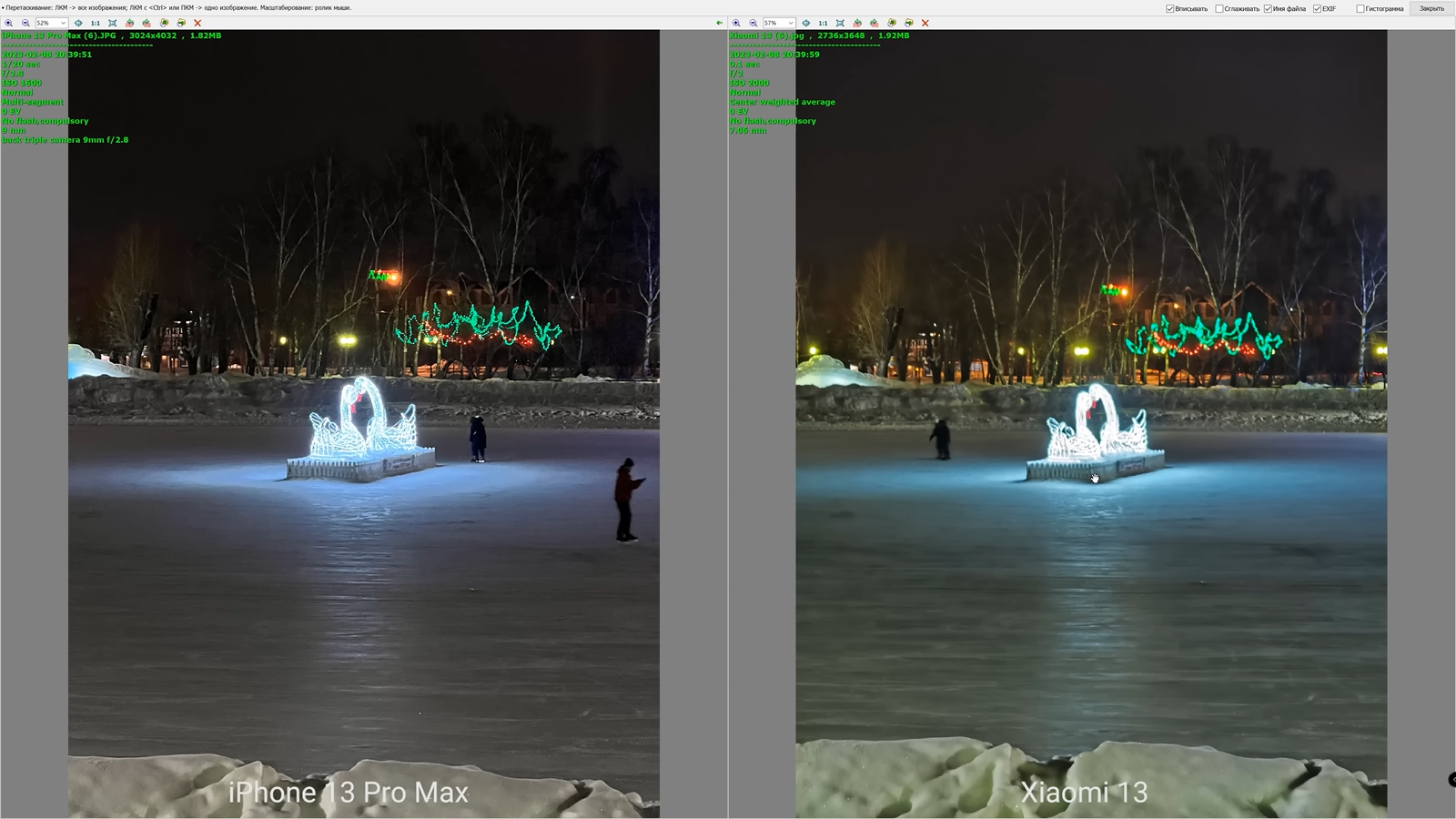This screenshot has height=819, width=1456.
Task: Zoom in on the Xiaomi image
Action: click(x=736, y=23)
